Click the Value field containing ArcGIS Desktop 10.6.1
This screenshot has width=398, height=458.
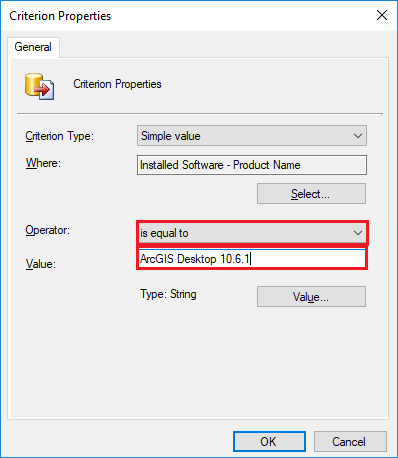[x=252, y=259]
